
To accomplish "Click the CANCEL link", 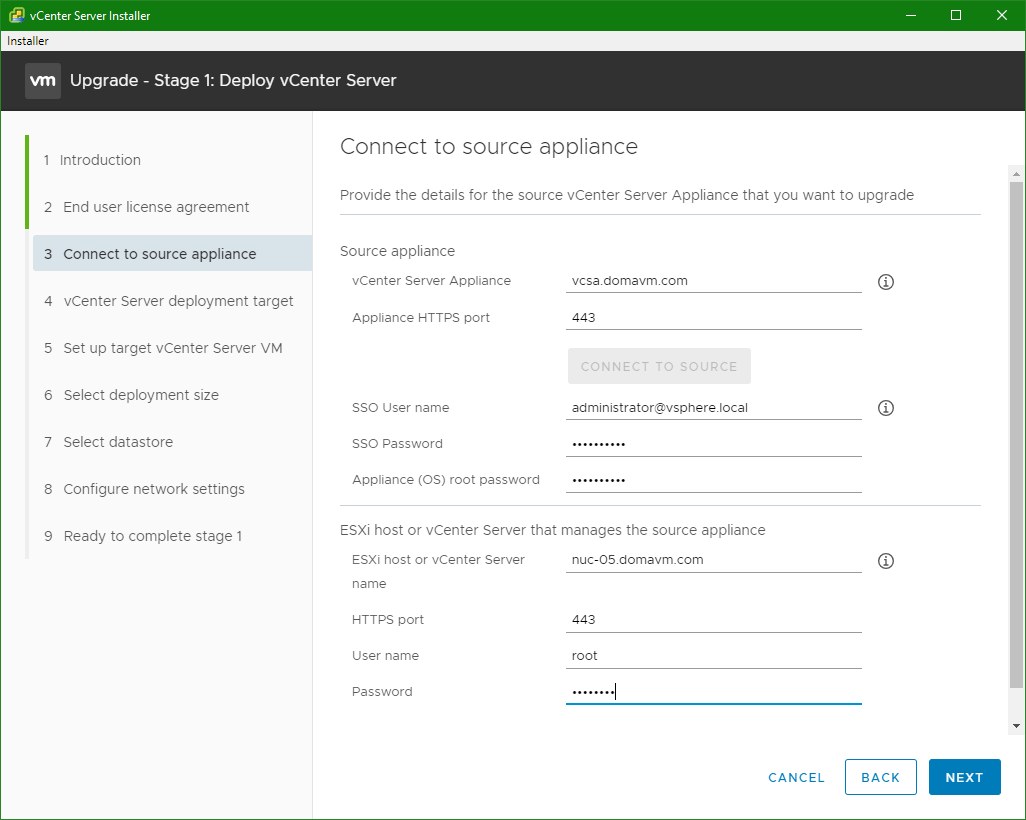I will point(796,777).
